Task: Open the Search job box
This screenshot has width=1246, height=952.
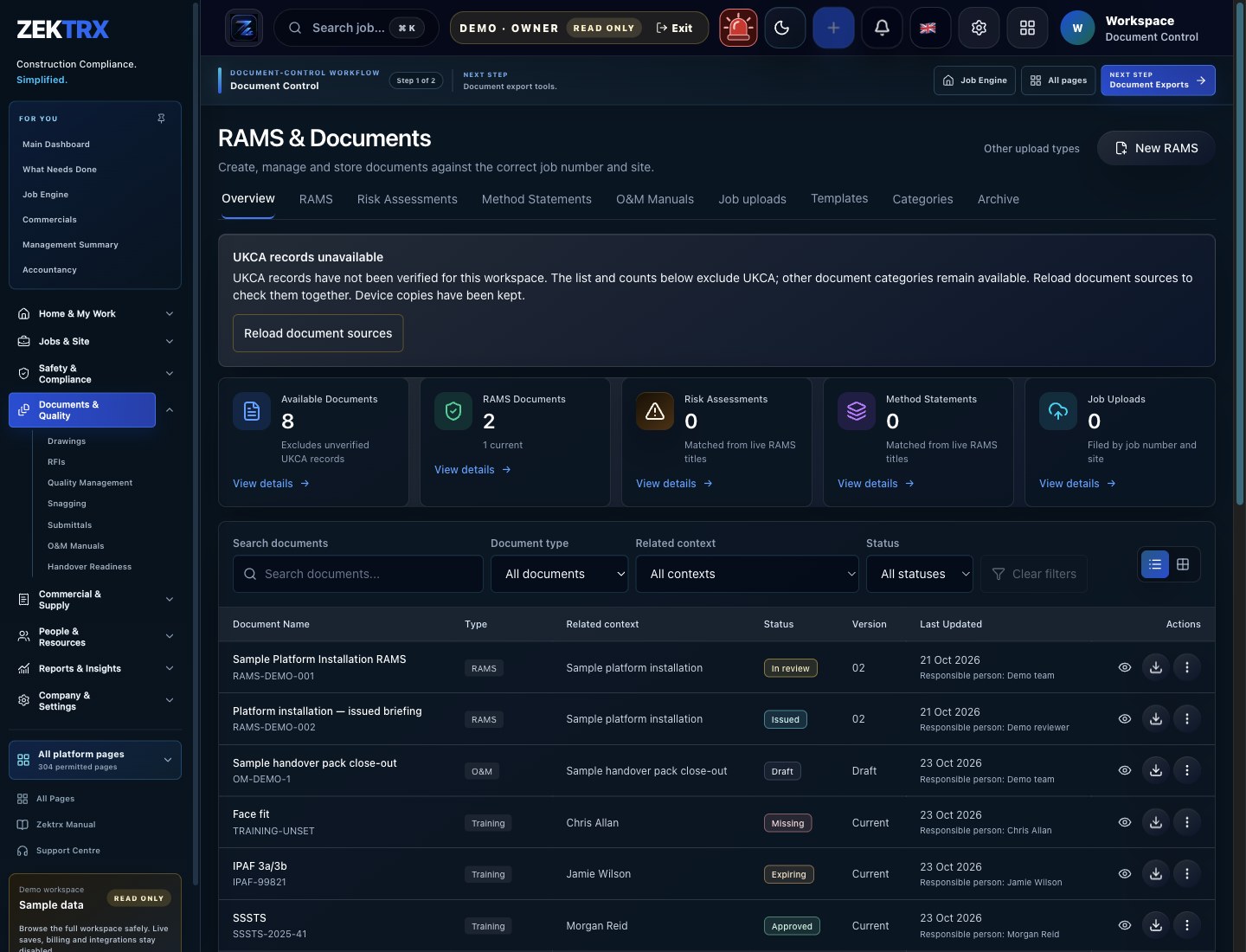Action: coord(356,28)
